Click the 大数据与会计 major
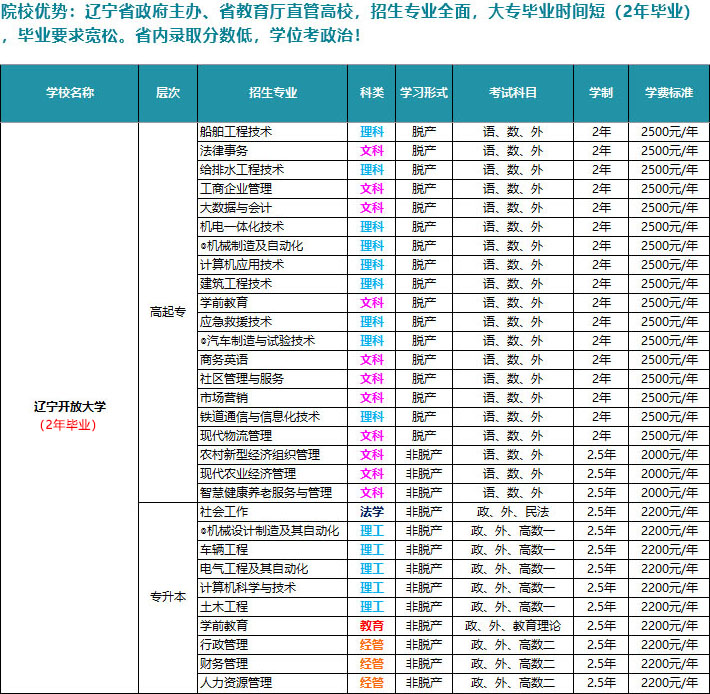The height and width of the screenshot is (694, 710). 236,208
